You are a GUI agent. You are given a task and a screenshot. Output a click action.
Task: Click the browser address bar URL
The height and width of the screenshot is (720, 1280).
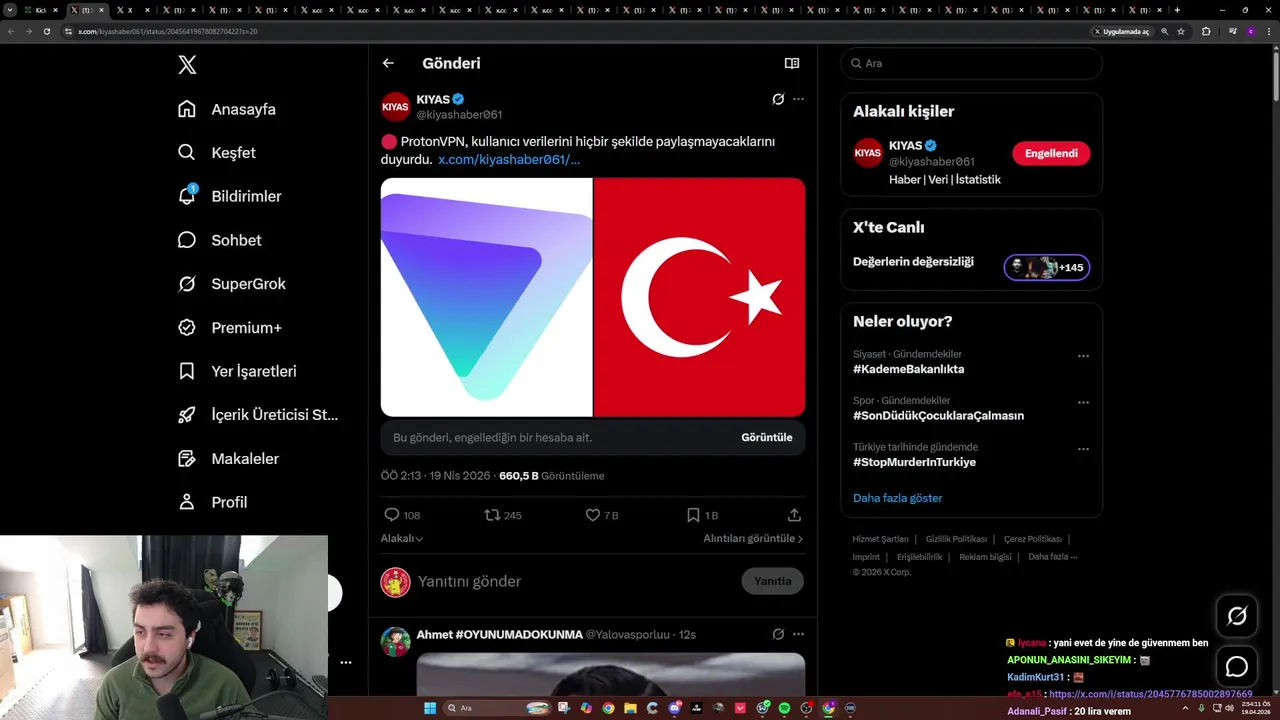[168, 31]
